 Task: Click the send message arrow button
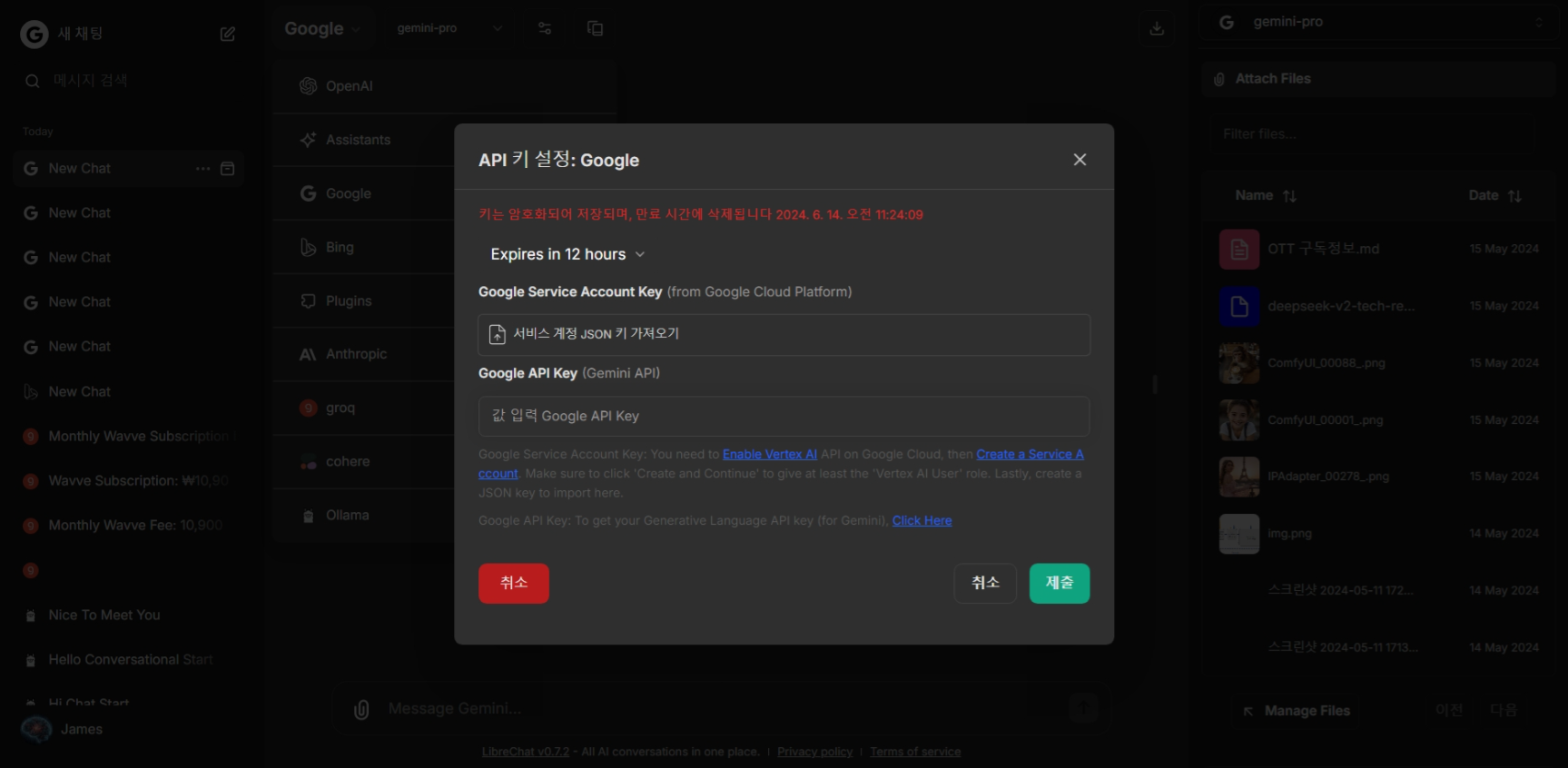click(x=1083, y=708)
